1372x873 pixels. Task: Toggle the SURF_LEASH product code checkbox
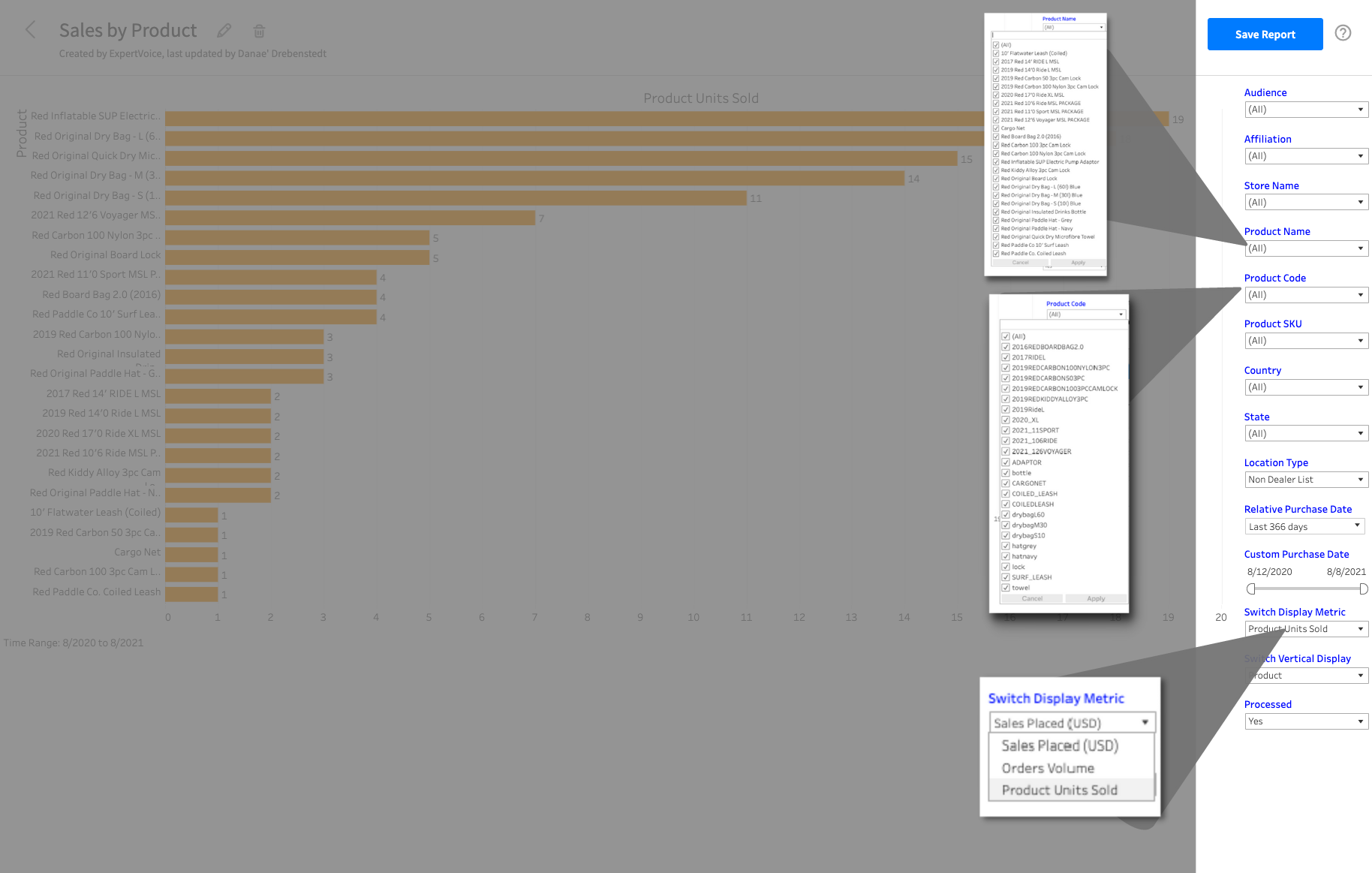click(x=1006, y=577)
